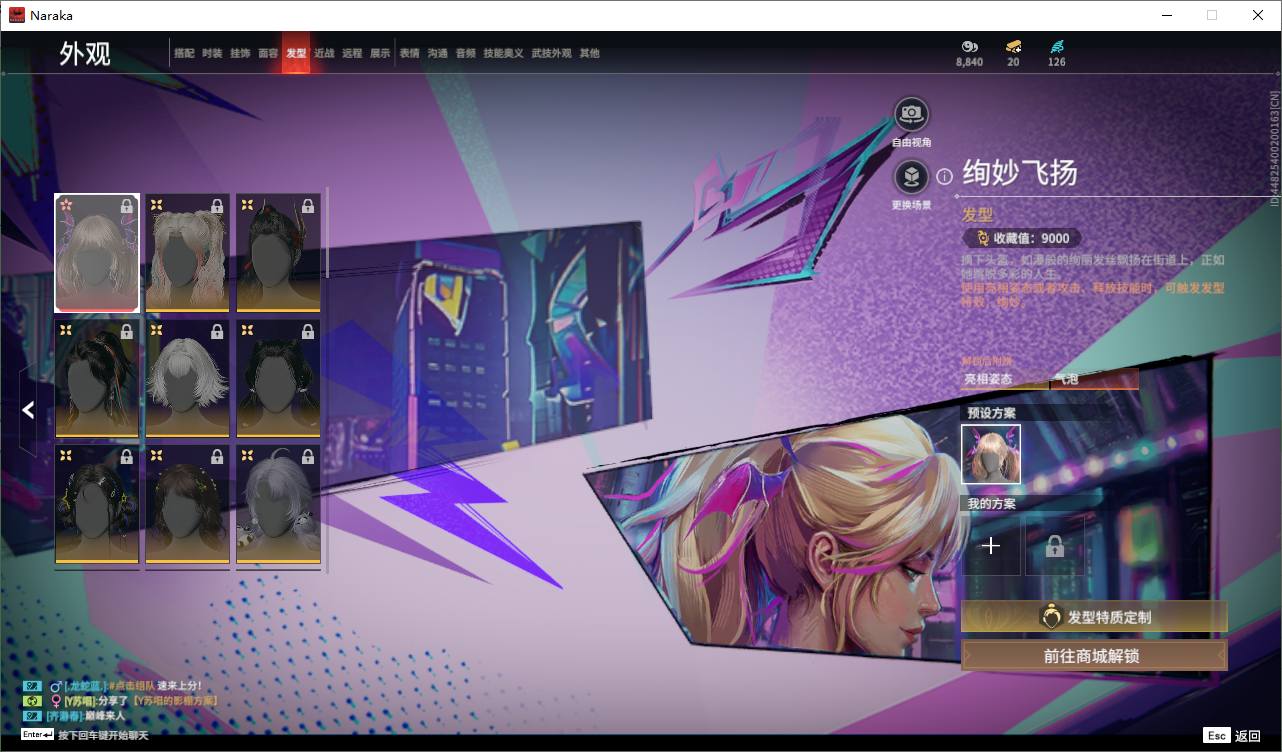
Task: Open the 展示 tab
Action: 380,53
